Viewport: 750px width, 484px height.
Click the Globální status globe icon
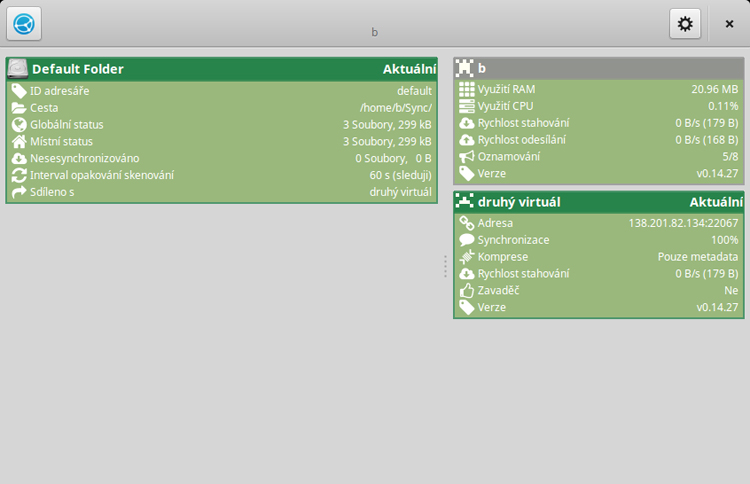pos(19,125)
